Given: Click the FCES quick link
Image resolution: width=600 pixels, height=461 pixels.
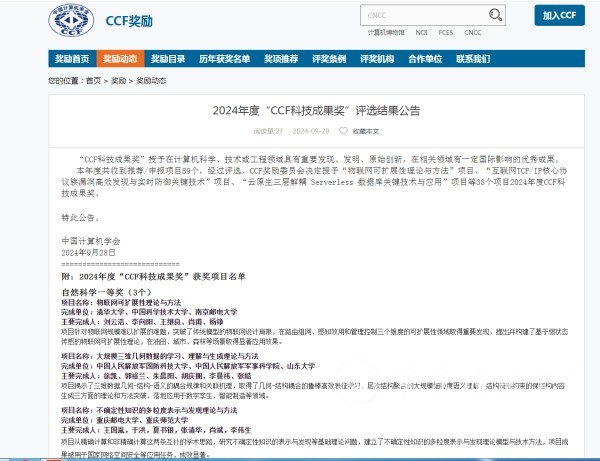Looking at the screenshot, I should coord(446,33).
